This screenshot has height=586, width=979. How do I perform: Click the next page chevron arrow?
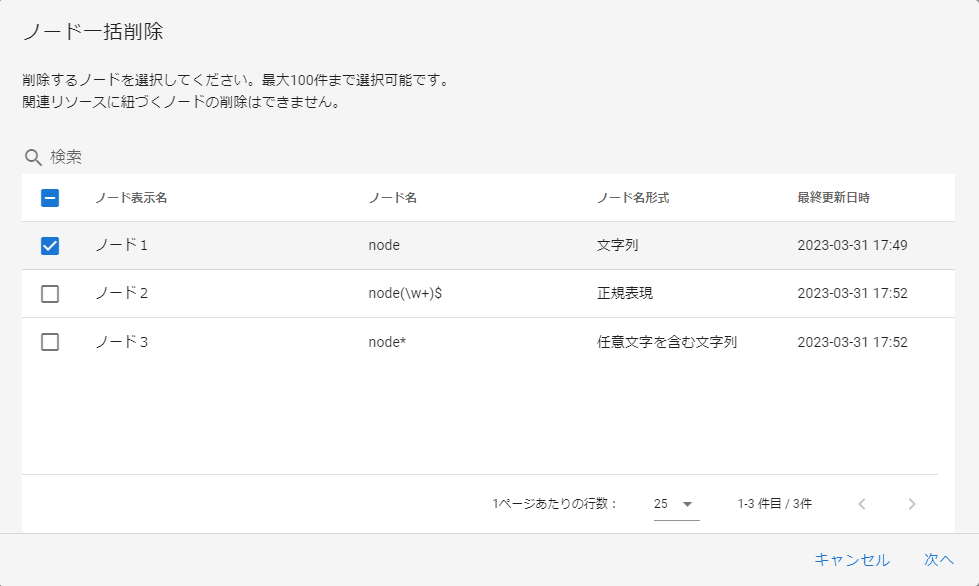911,504
